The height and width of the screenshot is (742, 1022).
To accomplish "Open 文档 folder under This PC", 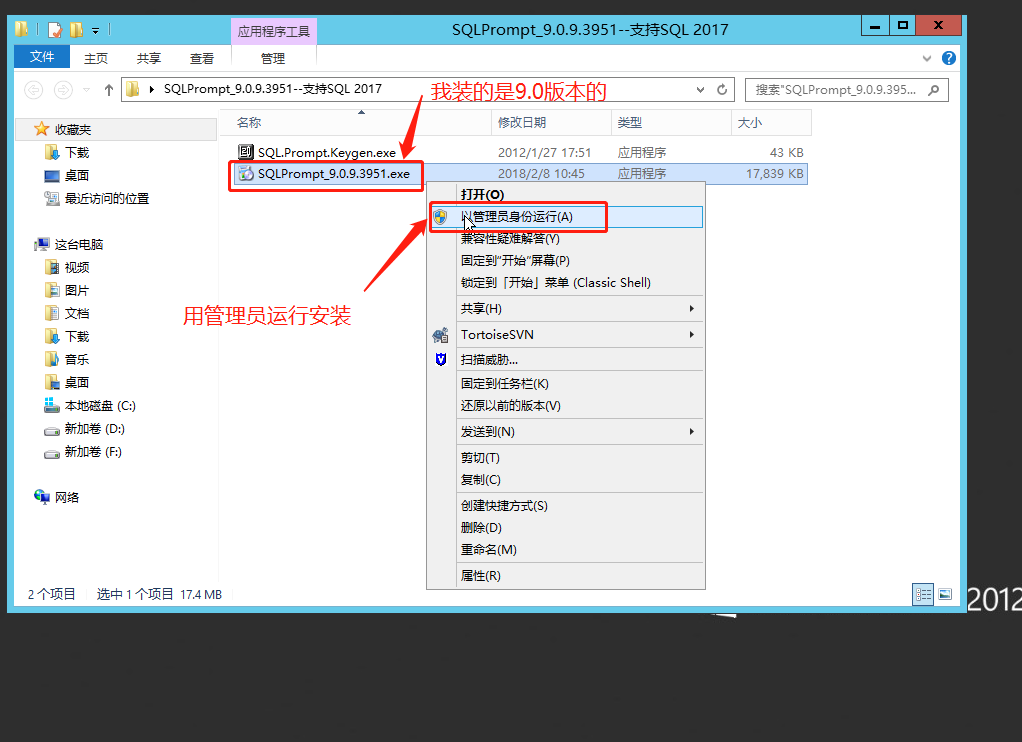I will (77, 314).
